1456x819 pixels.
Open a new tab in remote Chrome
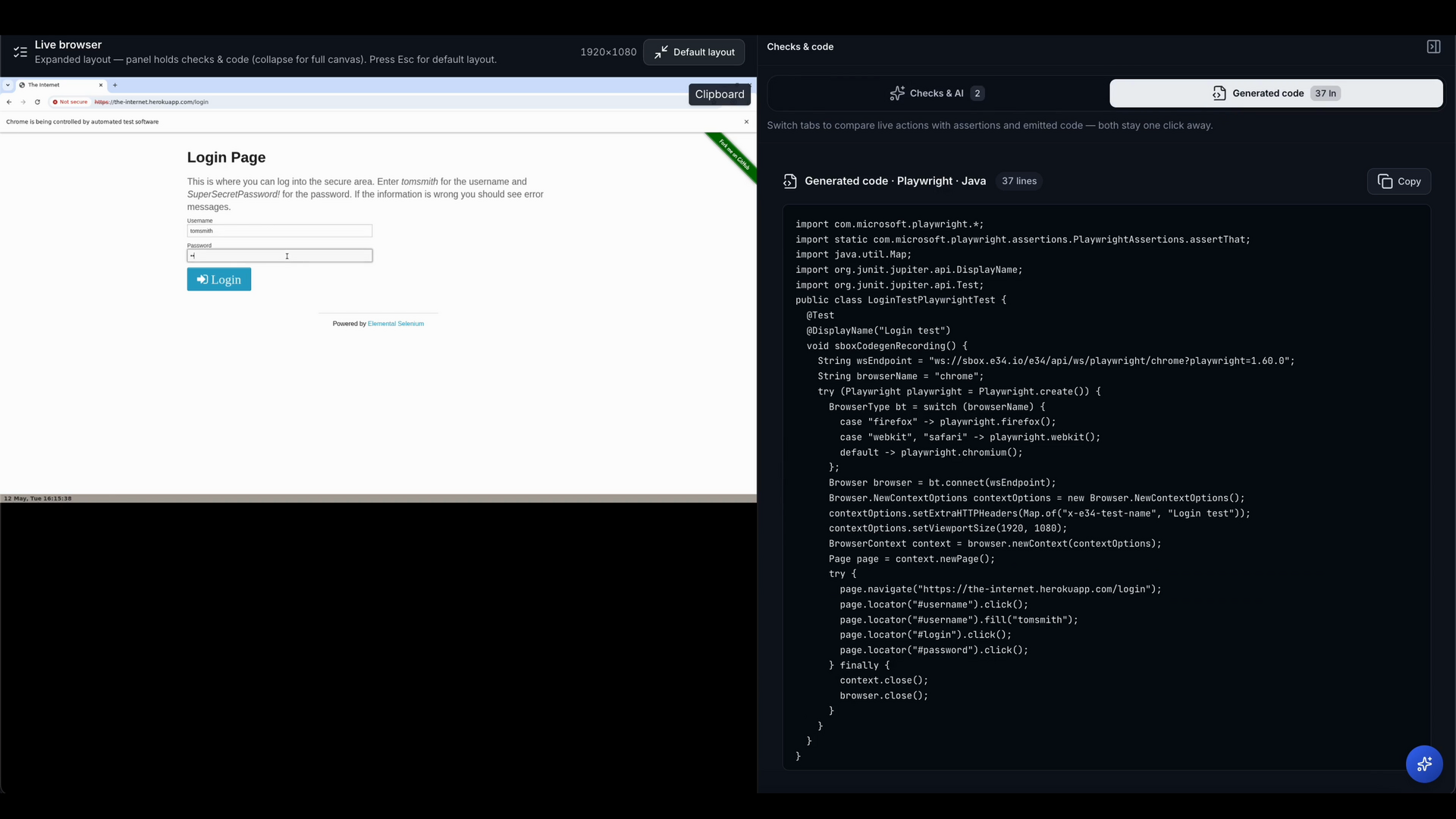point(115,85)
